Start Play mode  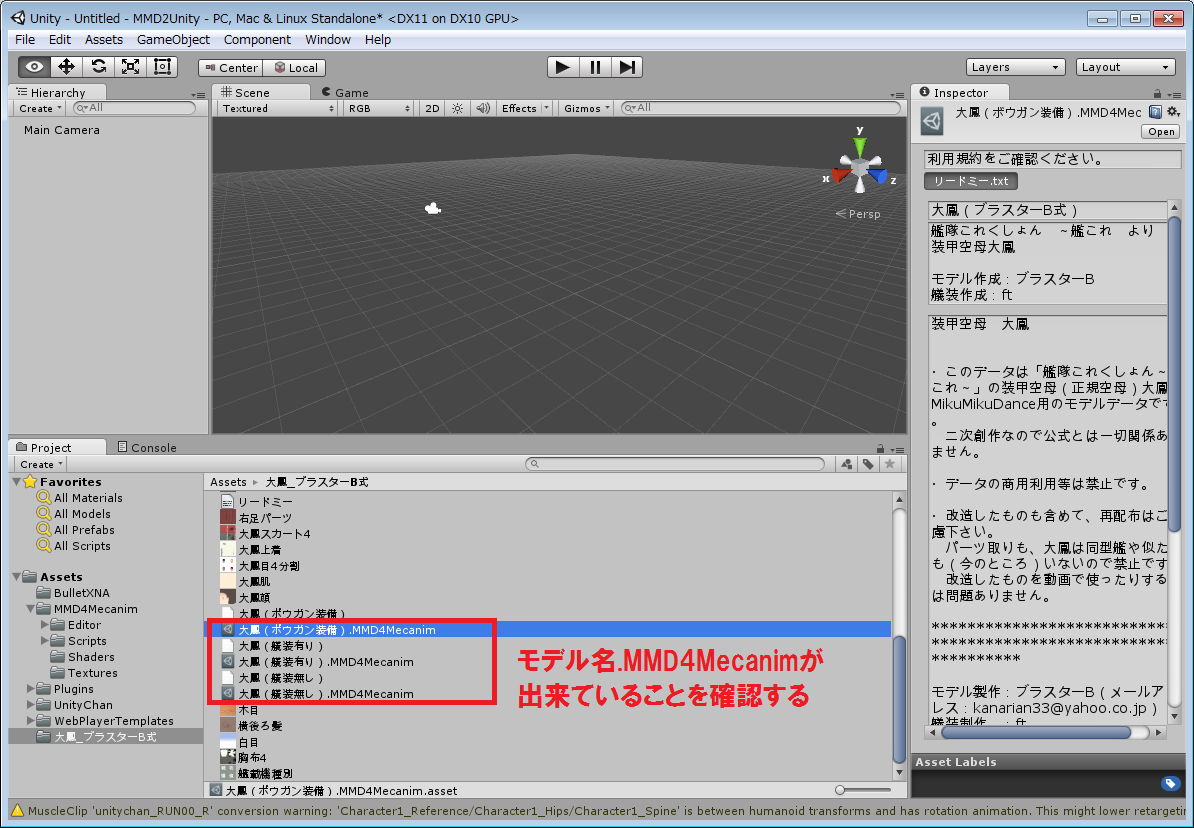pyautogui.click(x=563, y=67)
